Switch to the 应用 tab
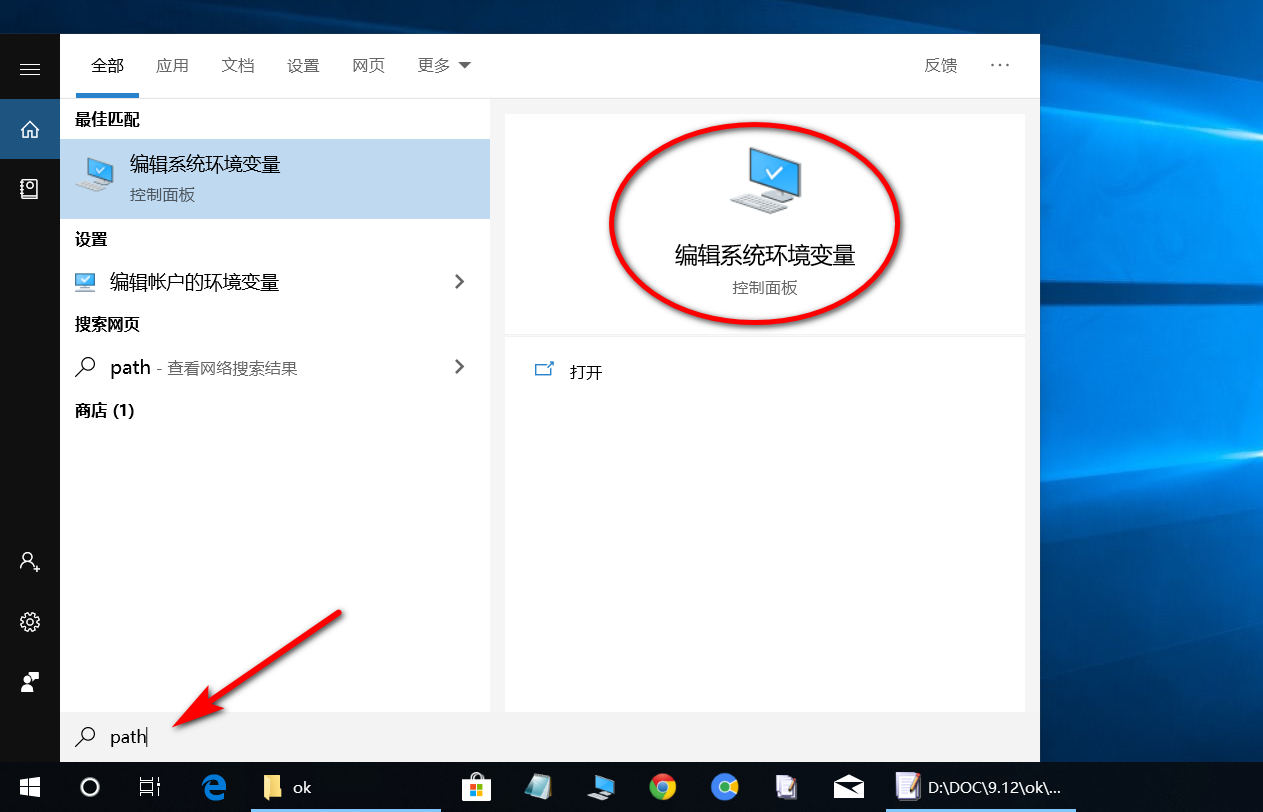The height and width of the screenshot is (812, 1263). (172, 66)
